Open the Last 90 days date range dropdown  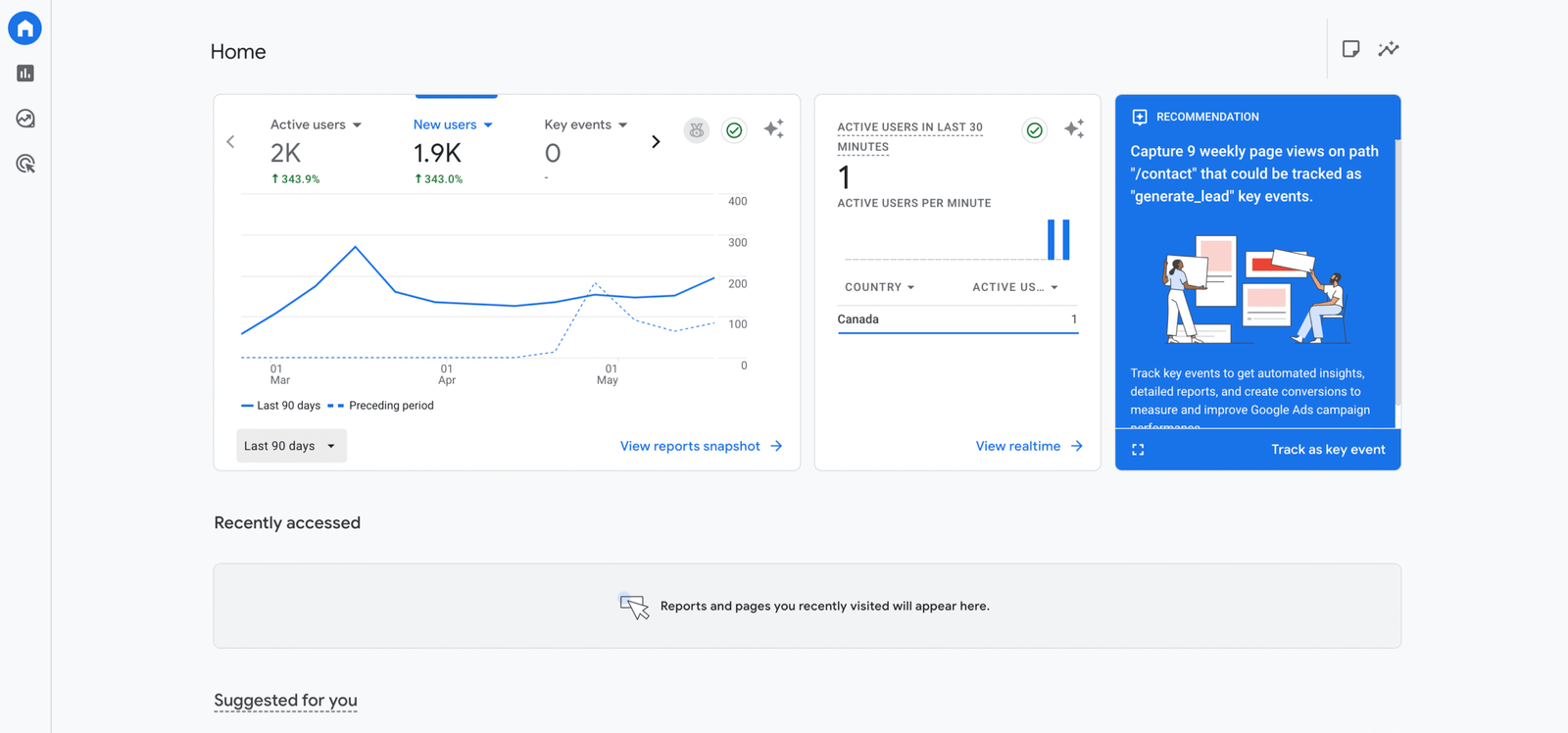click(291, 446)
